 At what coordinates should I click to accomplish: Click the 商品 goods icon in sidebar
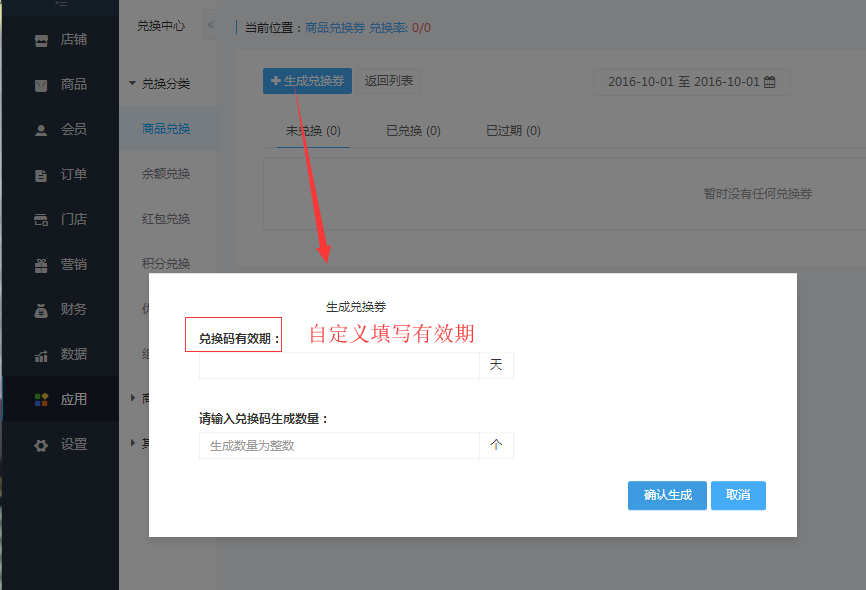point(41,85)
